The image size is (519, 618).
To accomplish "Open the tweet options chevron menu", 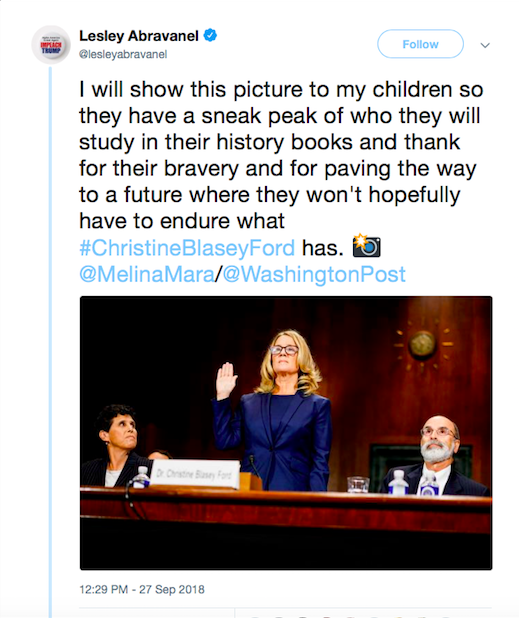I will 485,45.
